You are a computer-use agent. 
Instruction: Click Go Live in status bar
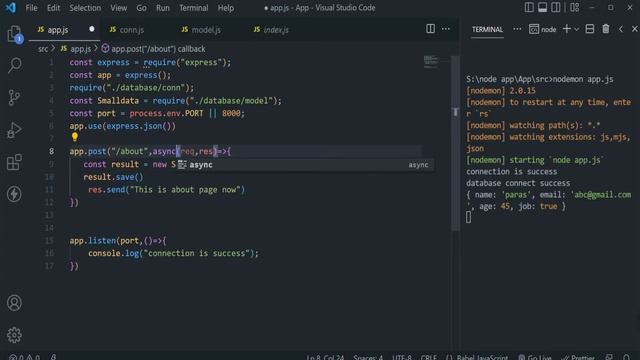click(535, 357)
